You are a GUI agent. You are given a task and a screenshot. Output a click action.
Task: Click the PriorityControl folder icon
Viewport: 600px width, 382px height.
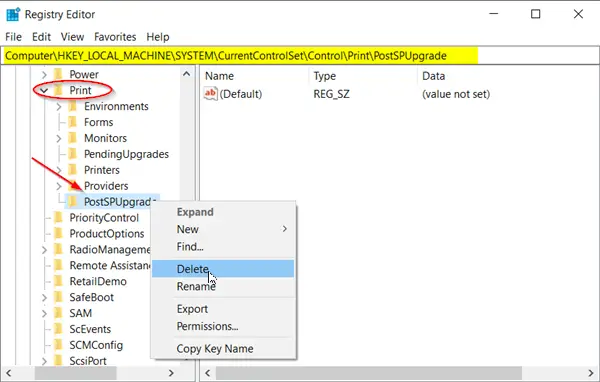[58, 217]
